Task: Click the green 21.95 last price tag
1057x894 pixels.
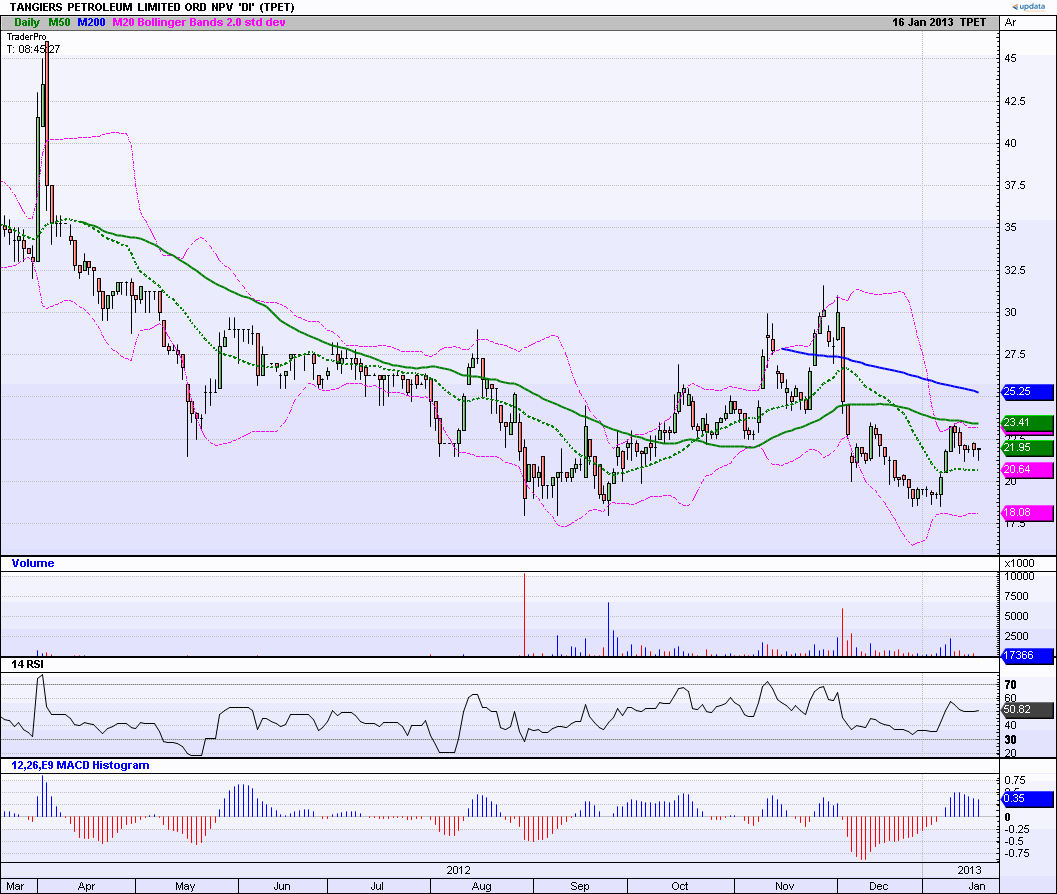Action: coord(1028,447)
